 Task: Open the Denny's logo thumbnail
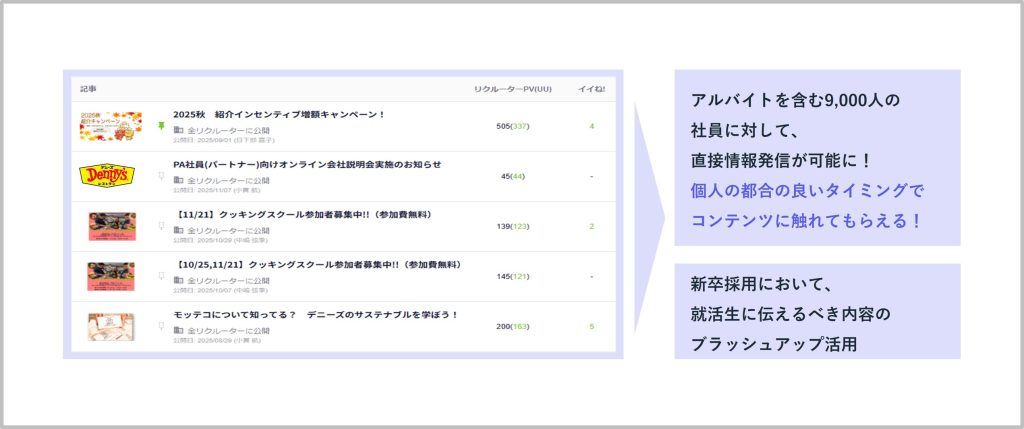(110, 176)
